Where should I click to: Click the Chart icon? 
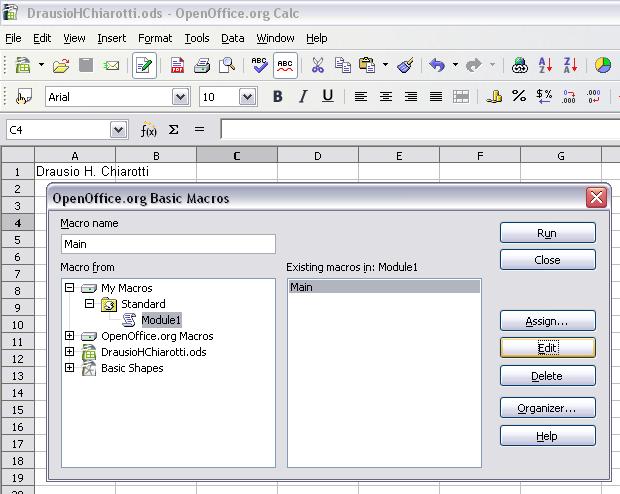point(603,65)
